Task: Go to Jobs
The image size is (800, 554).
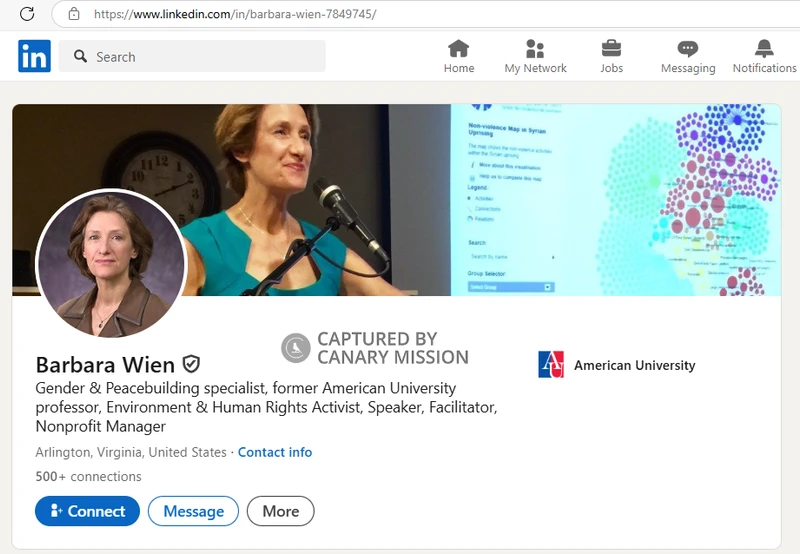Action: (x=611, y=57)
